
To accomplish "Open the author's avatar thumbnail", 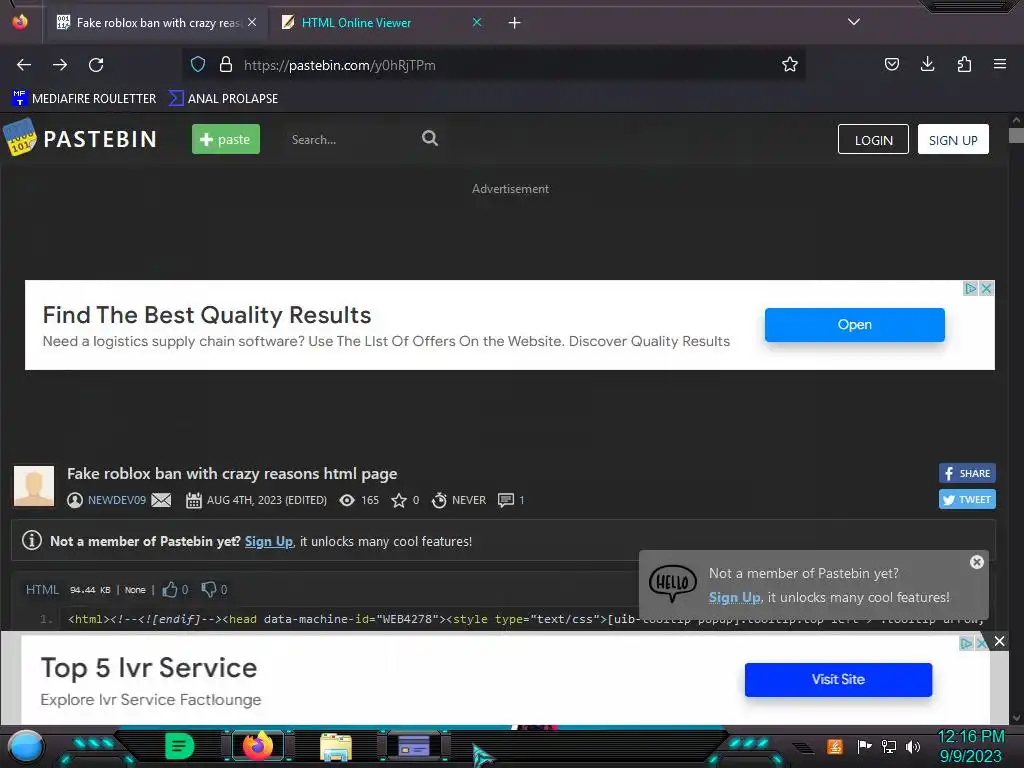I will (34, 486).
